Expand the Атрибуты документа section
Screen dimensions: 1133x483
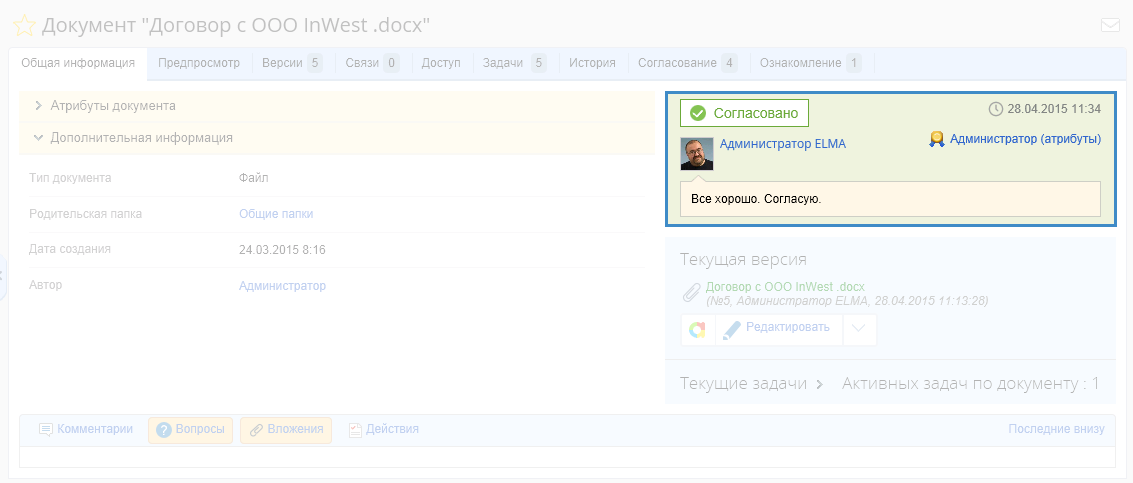(113, 105)
